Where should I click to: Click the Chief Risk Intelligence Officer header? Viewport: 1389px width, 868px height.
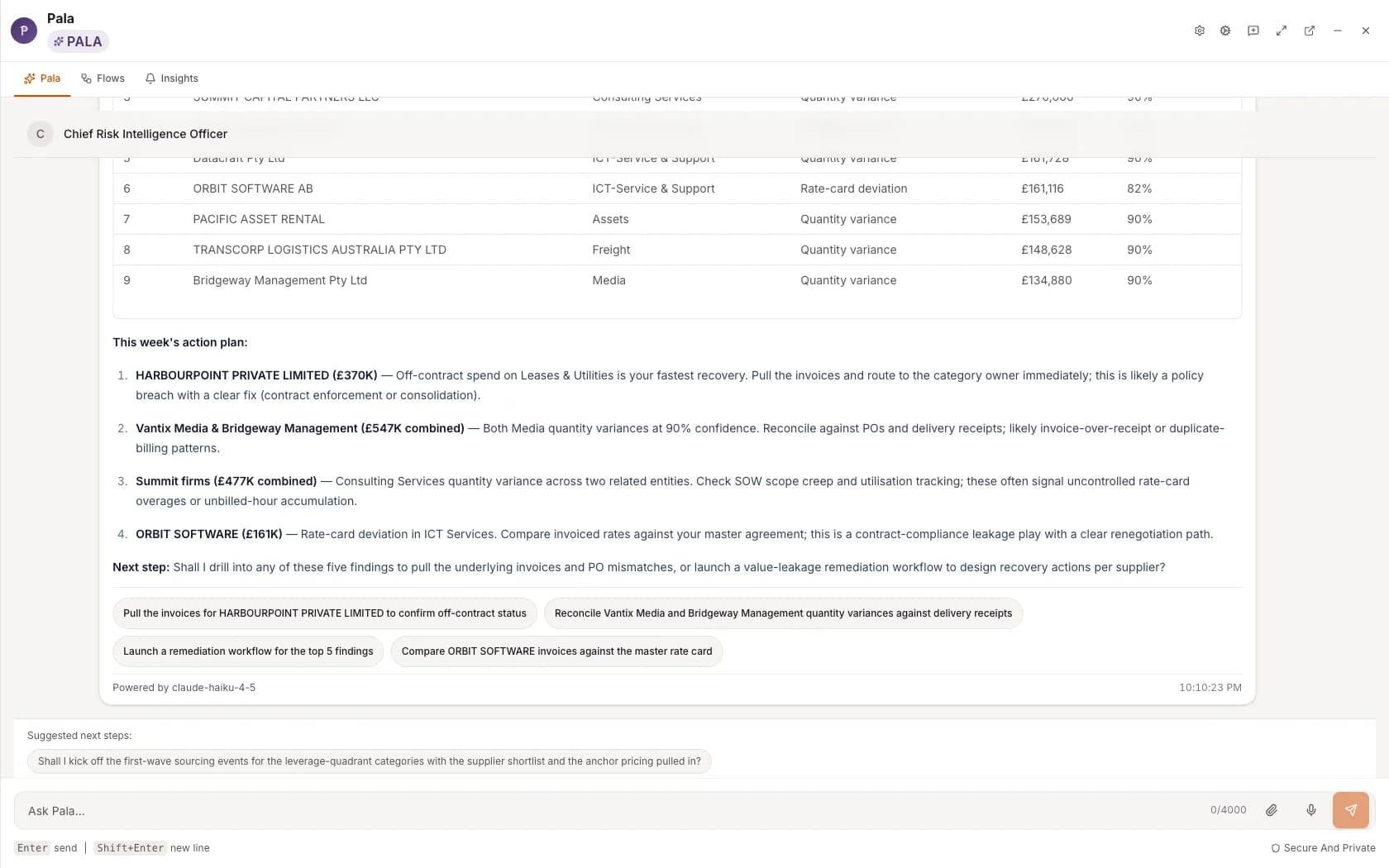pyautogui.click(x=146, y=134)
